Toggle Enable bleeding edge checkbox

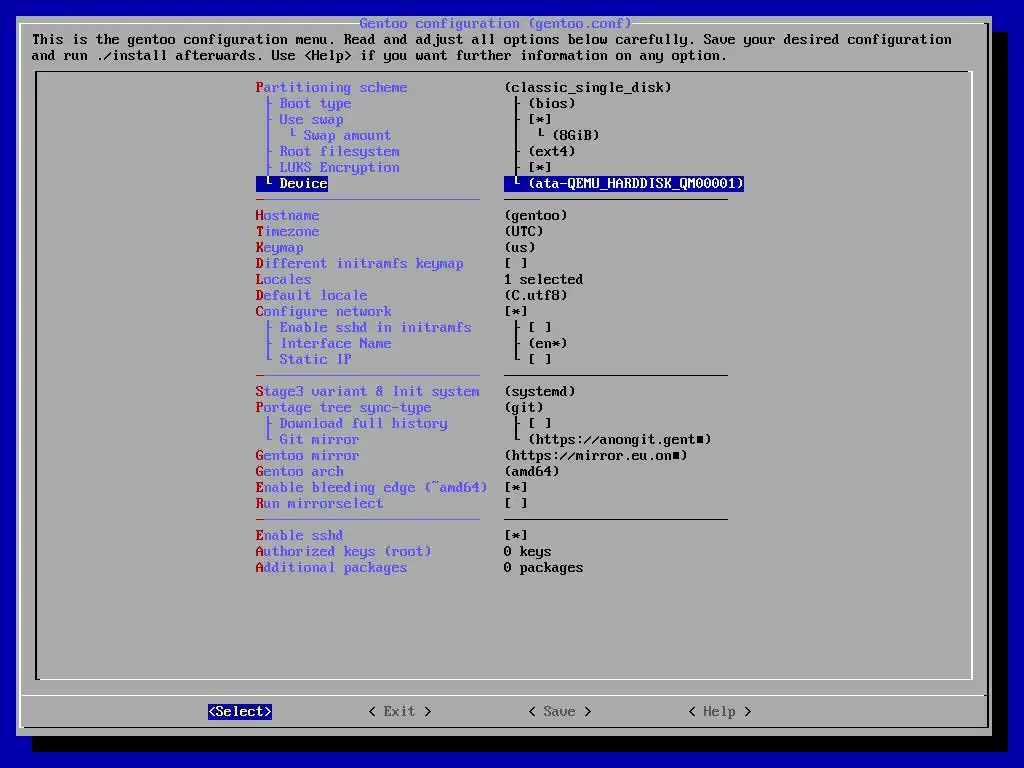516,487
